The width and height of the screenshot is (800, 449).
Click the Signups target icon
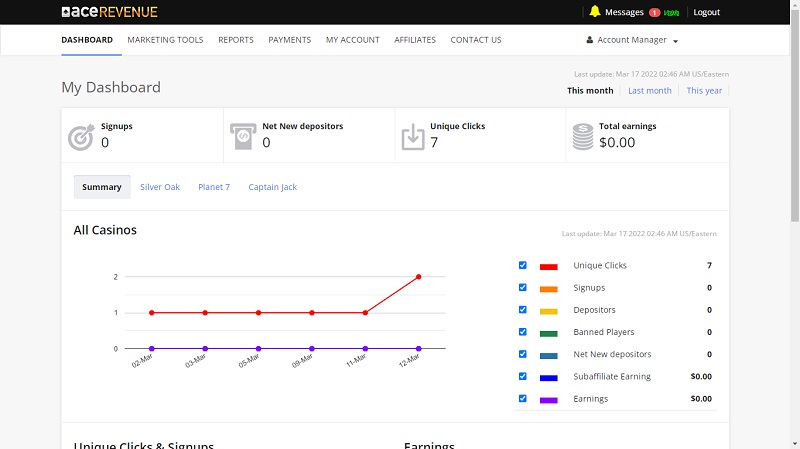pos(81,137)
